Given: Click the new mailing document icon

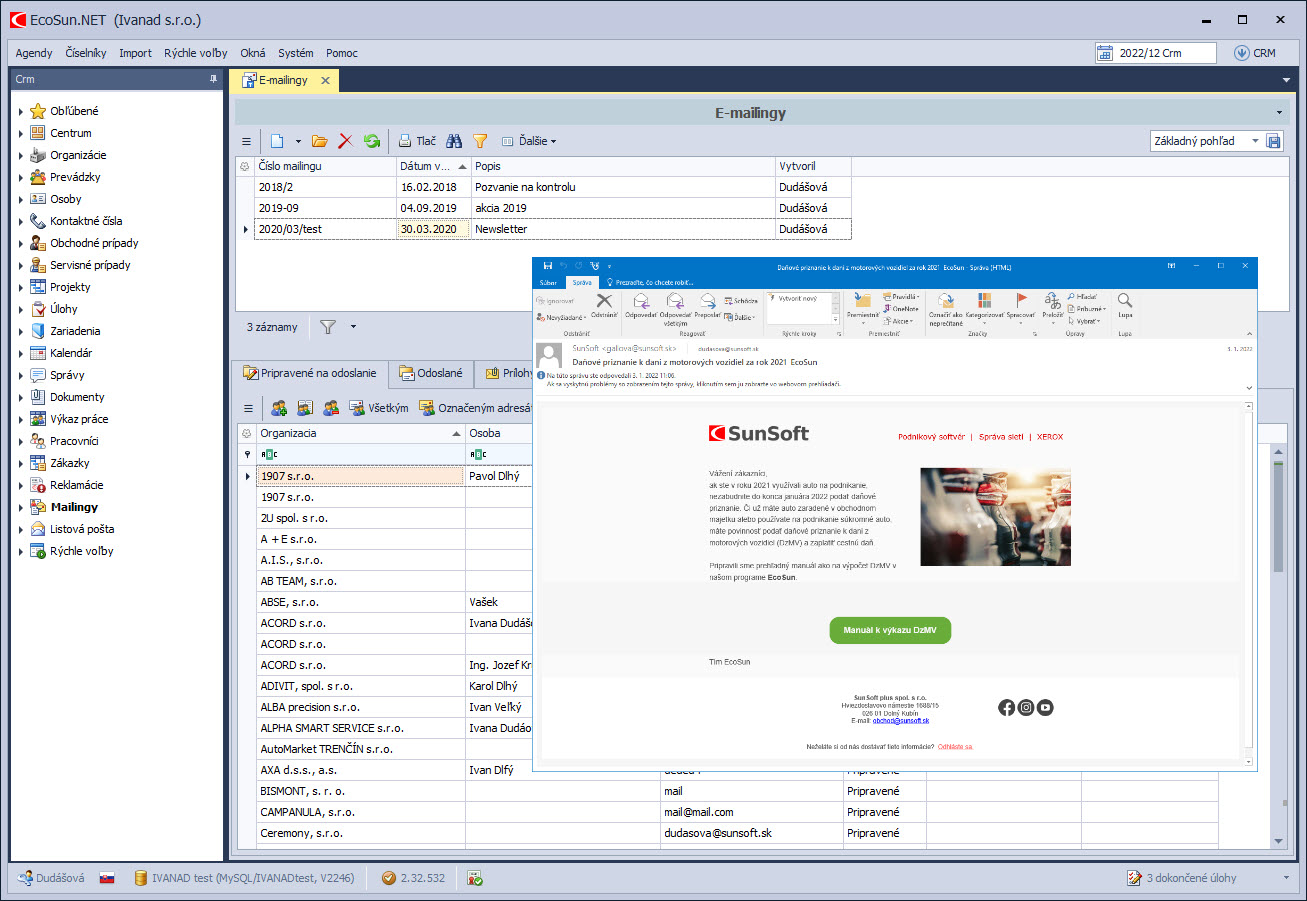Looking at the screenshot, I should [277, 141].
